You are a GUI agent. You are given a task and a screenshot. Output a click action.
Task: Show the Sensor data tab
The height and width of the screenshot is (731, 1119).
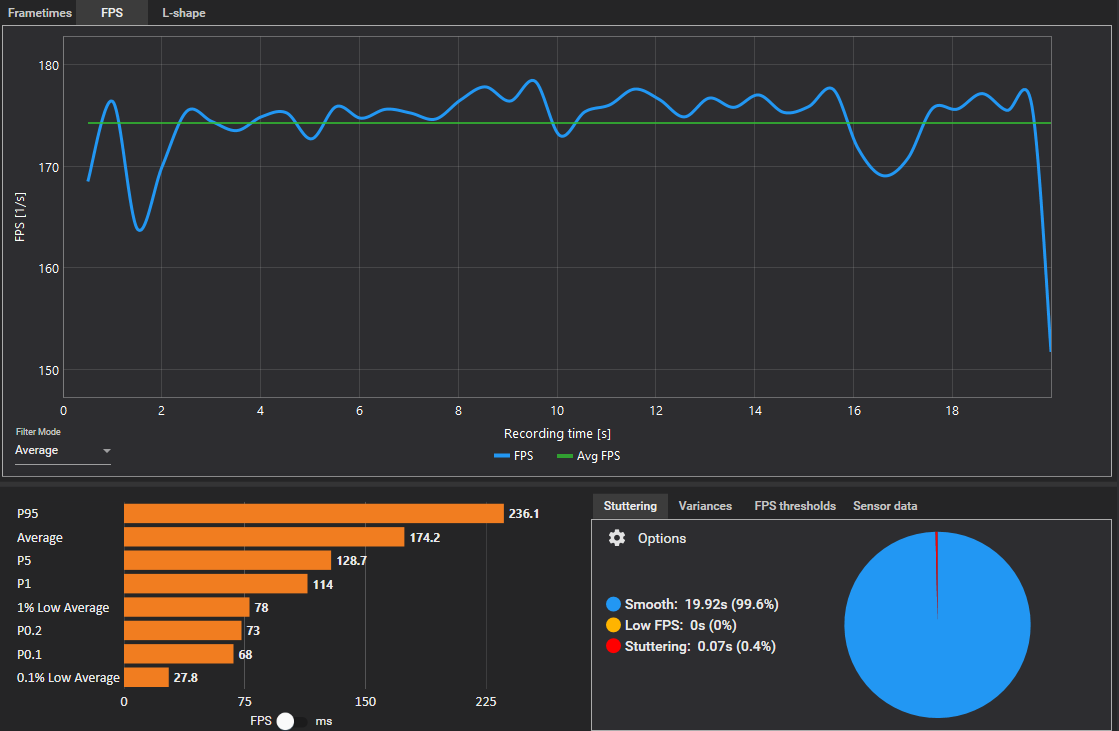pos(885,506)
